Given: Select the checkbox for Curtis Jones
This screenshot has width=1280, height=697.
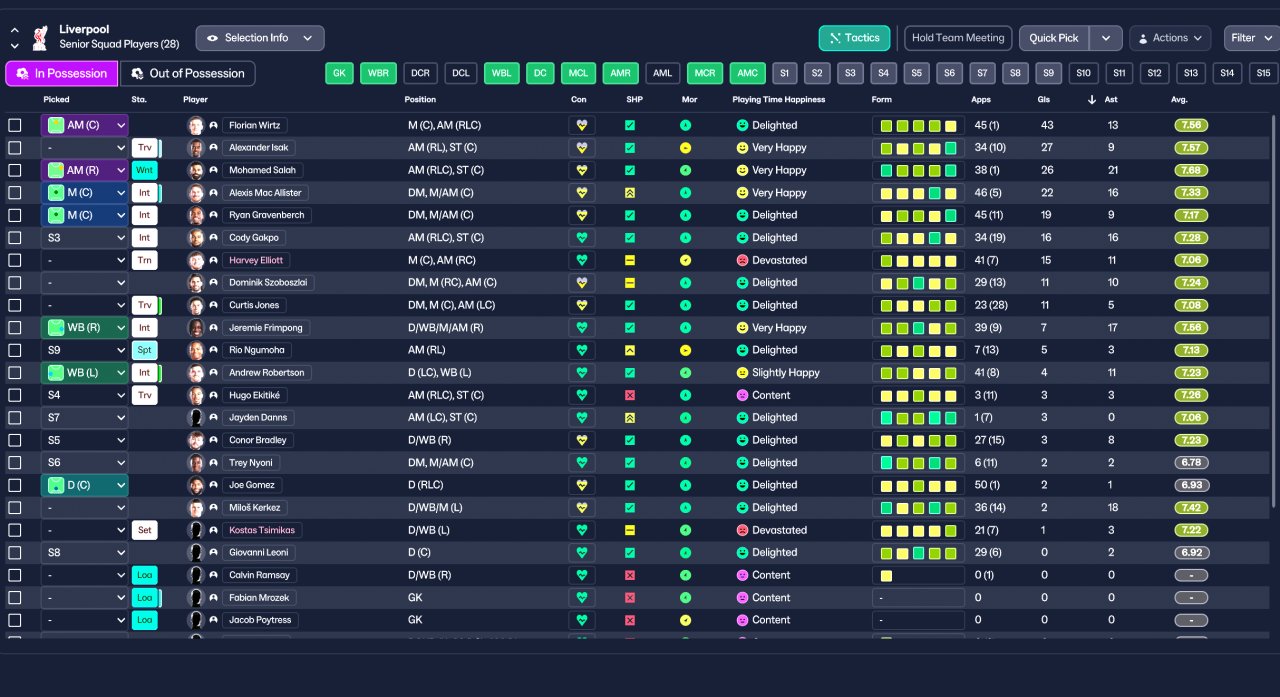Looking at the screenshot, I should (x=14, y=306).
